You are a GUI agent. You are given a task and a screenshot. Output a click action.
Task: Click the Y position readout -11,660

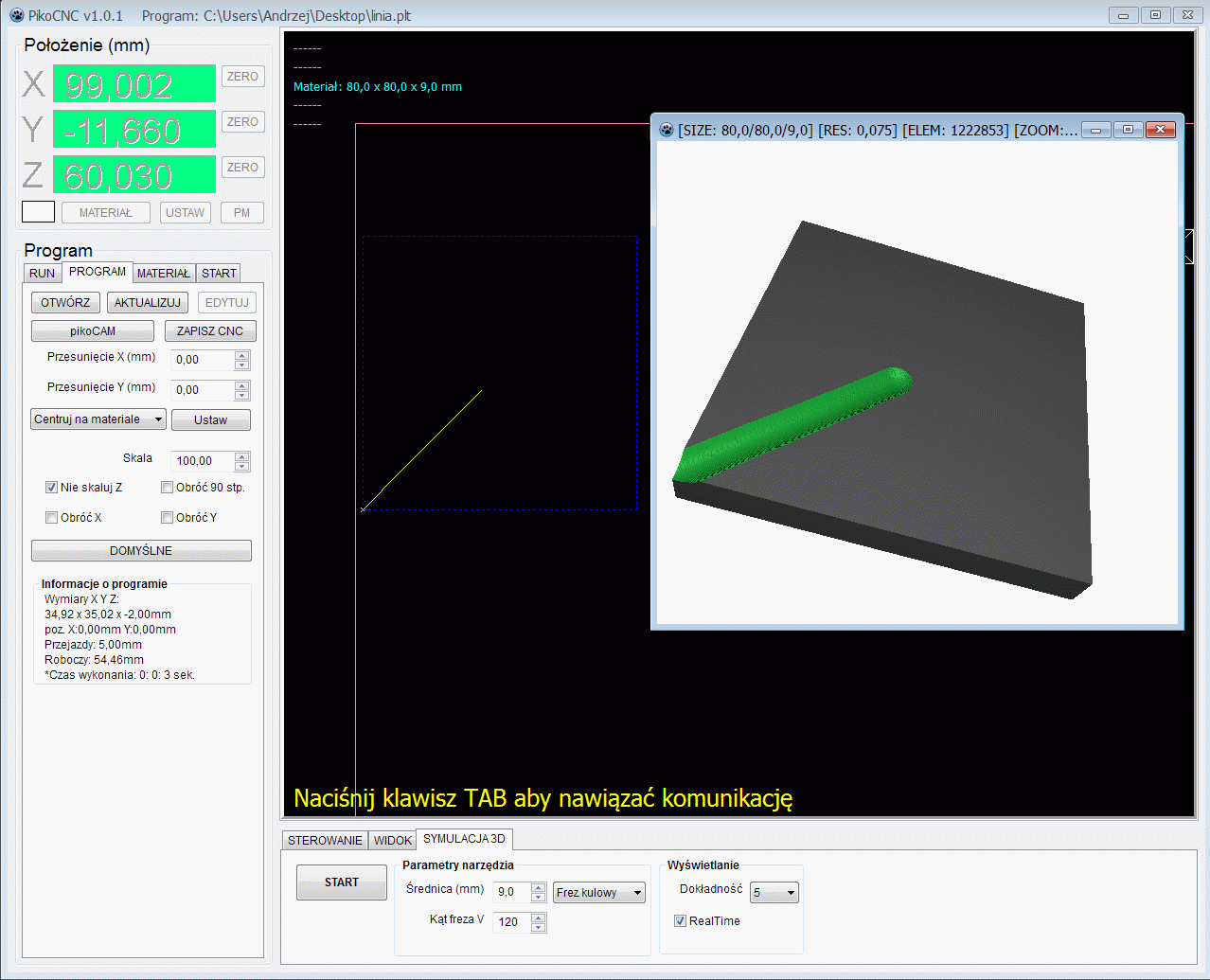tap(134, 130)
